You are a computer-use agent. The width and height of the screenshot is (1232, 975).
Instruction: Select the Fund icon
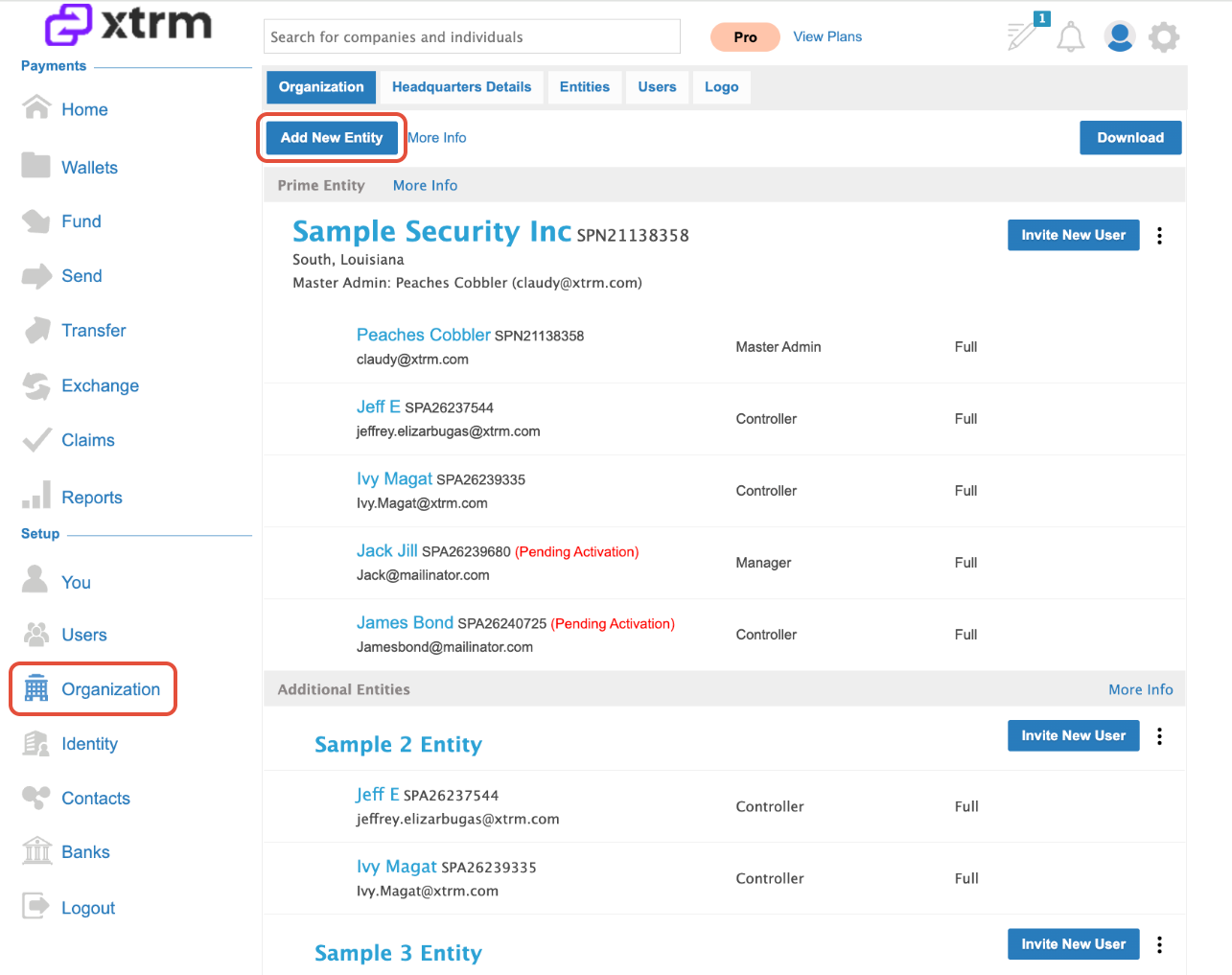pos(36,221)
